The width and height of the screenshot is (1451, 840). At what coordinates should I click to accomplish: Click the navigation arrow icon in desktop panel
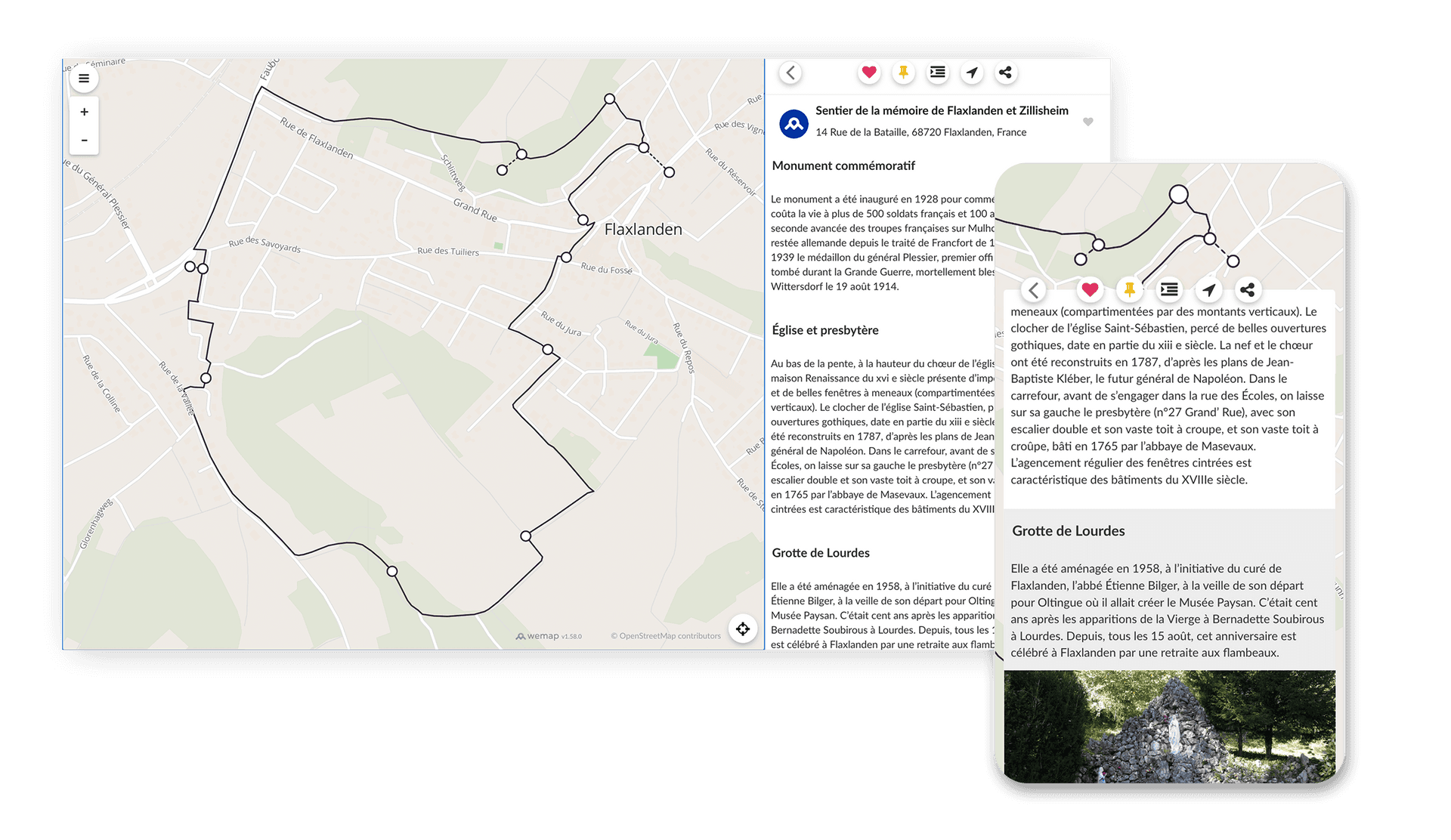point(972,73)
